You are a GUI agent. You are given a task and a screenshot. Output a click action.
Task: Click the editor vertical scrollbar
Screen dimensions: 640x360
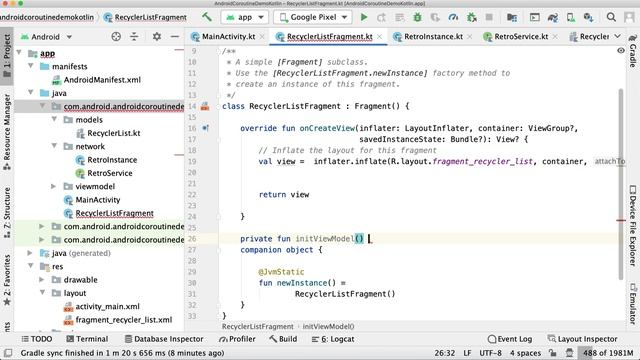pos(621,184)
